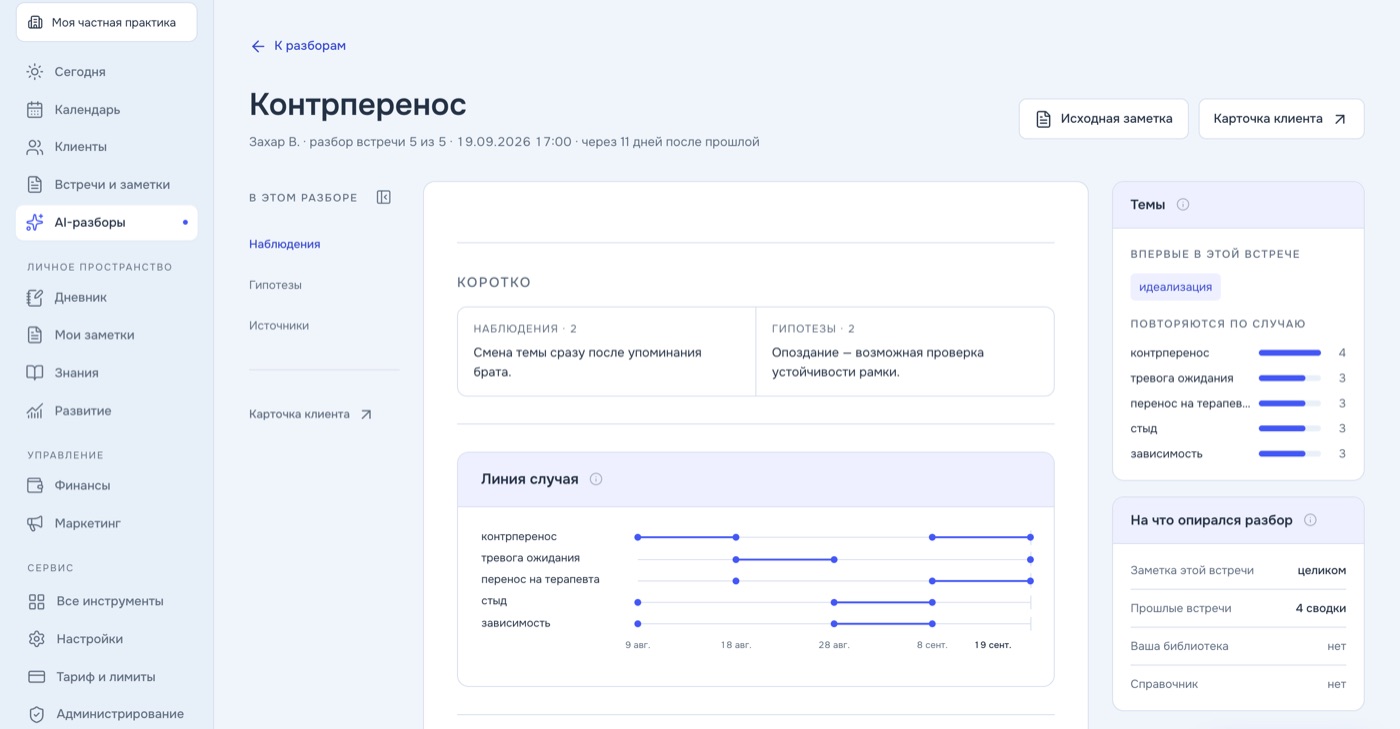Open «Карточка клиента» button at top right
Image resolution: width=1400 pixels, height=729 pixels.
pos(1281,119)
